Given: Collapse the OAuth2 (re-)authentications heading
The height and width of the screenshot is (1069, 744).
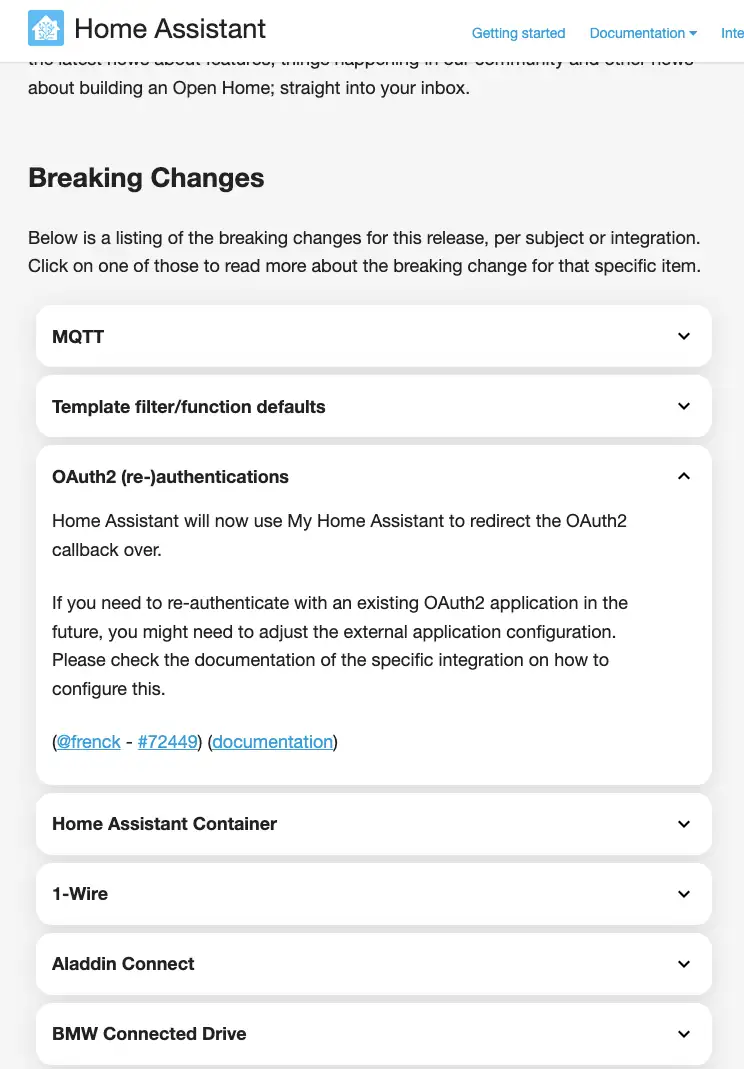Looking at the screenshot, I should pyautogui.click(x=170, y=477).
